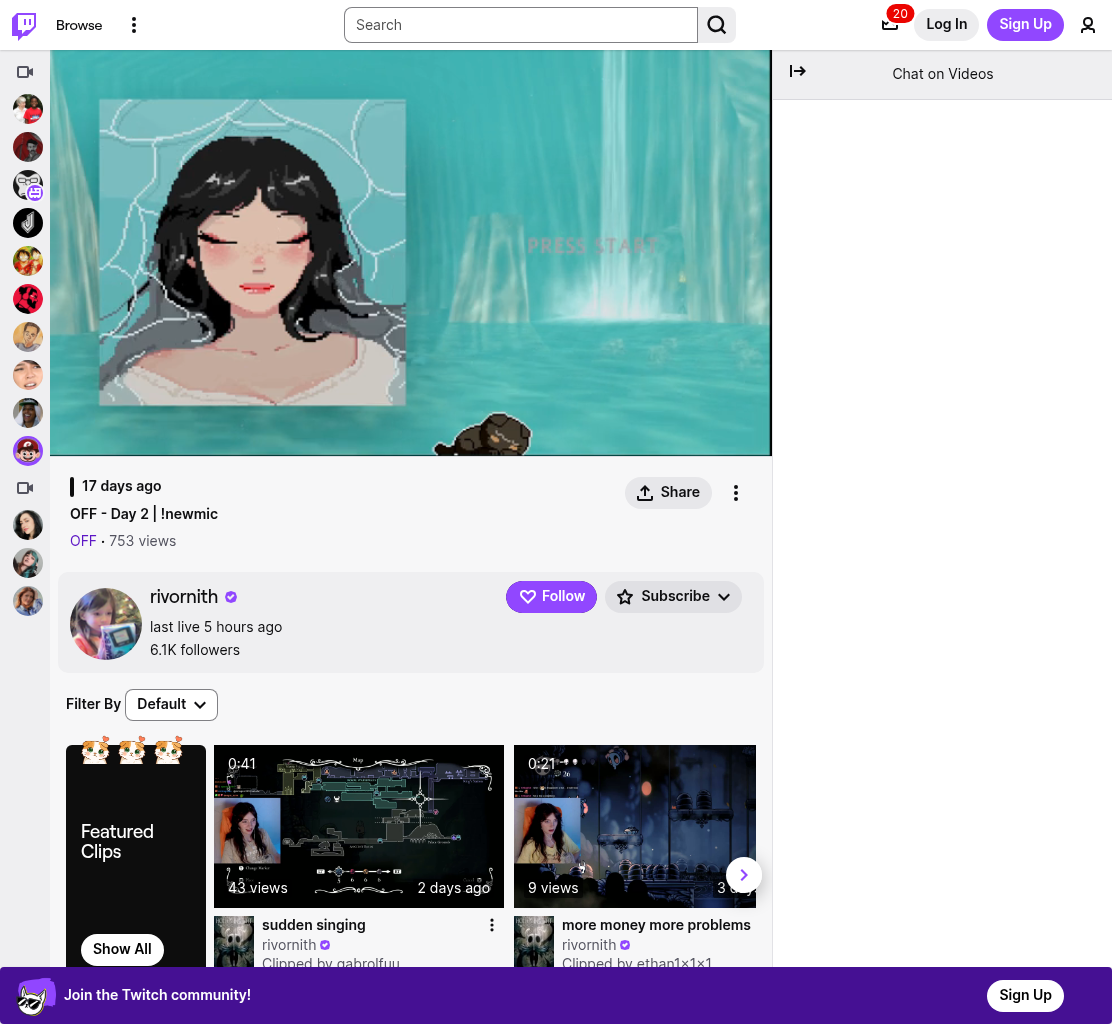Open the more options dots beside Browse
This screenshot has width=1112, height=1024.
pyautogui.click(x=134, y=25)
